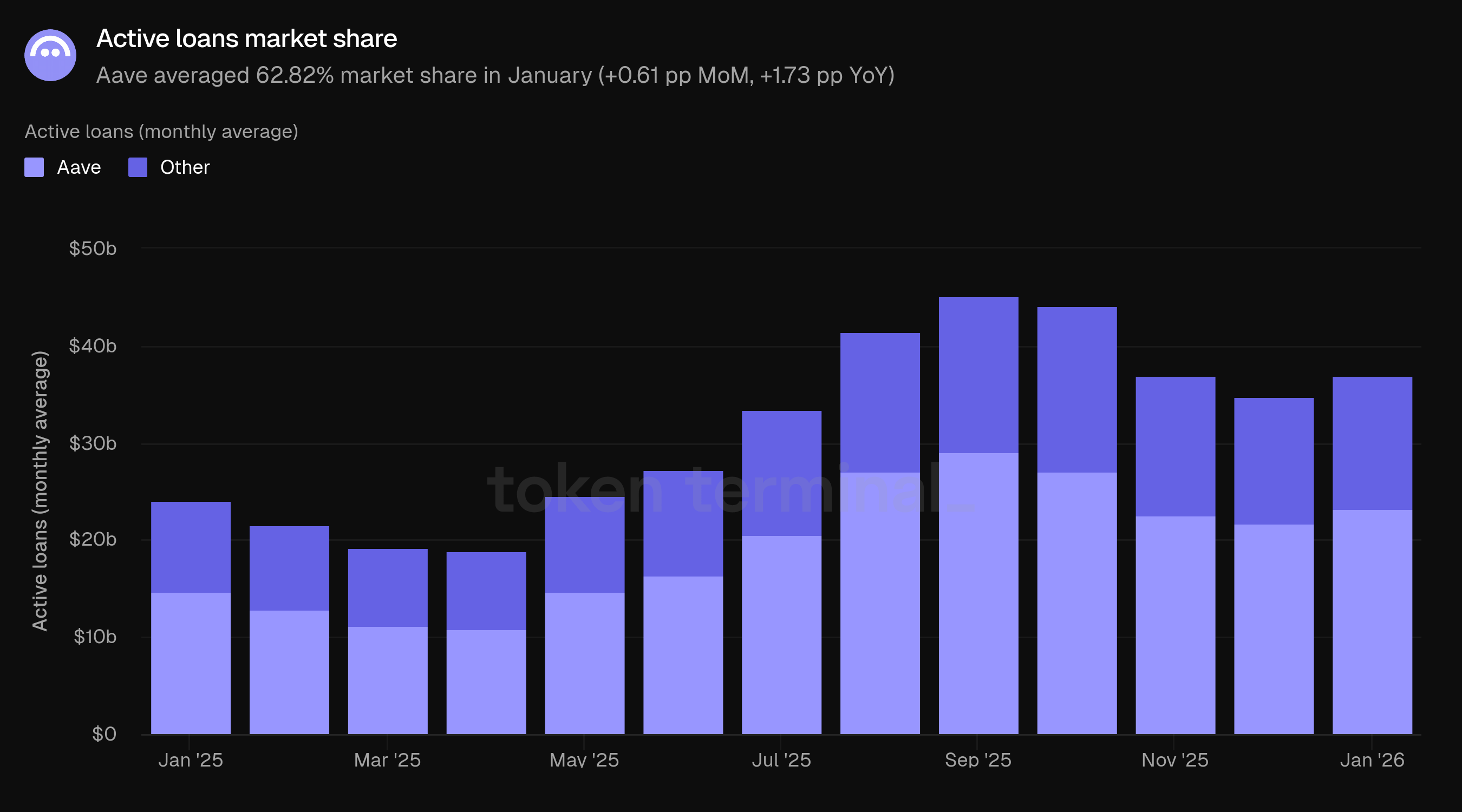This screenshot has width=1462, height=812.
Task: Click the Other legend label
Action: click(x=185, y=167)
